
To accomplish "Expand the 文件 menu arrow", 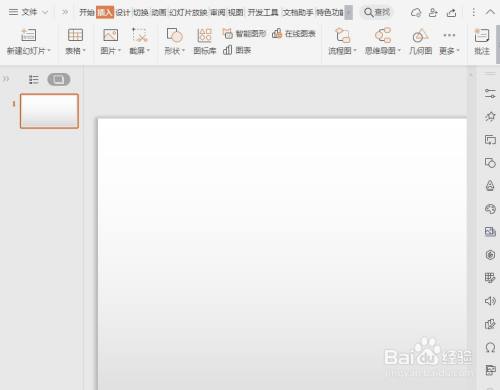I will coord(45,13).
